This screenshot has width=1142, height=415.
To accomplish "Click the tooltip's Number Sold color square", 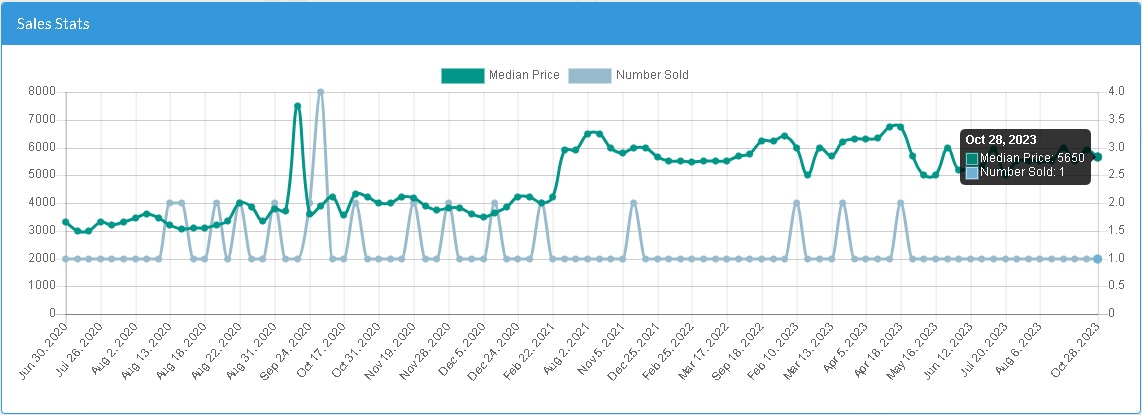I will [972, 173].
